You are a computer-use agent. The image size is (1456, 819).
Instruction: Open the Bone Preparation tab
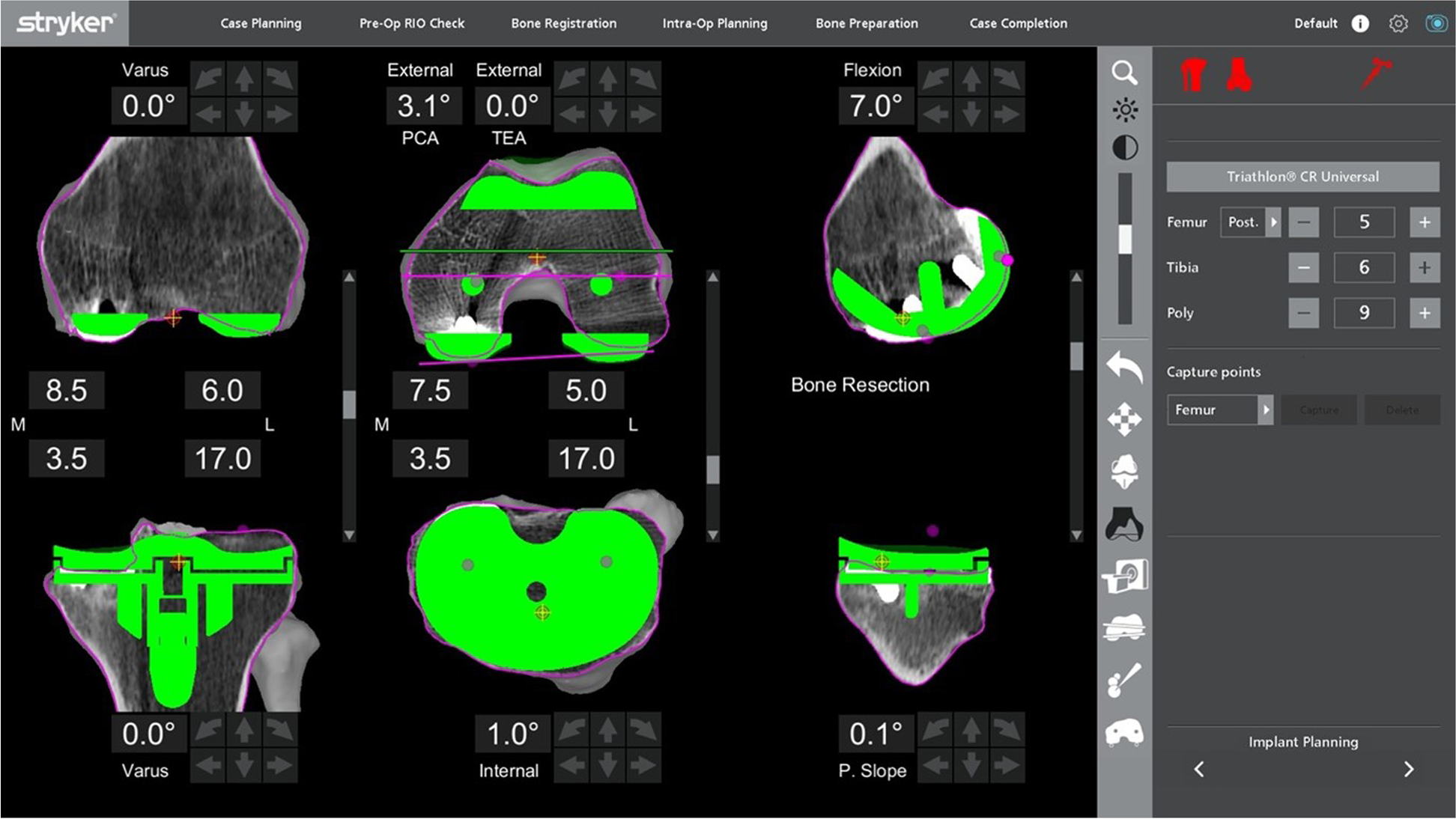tap(867, 23)
